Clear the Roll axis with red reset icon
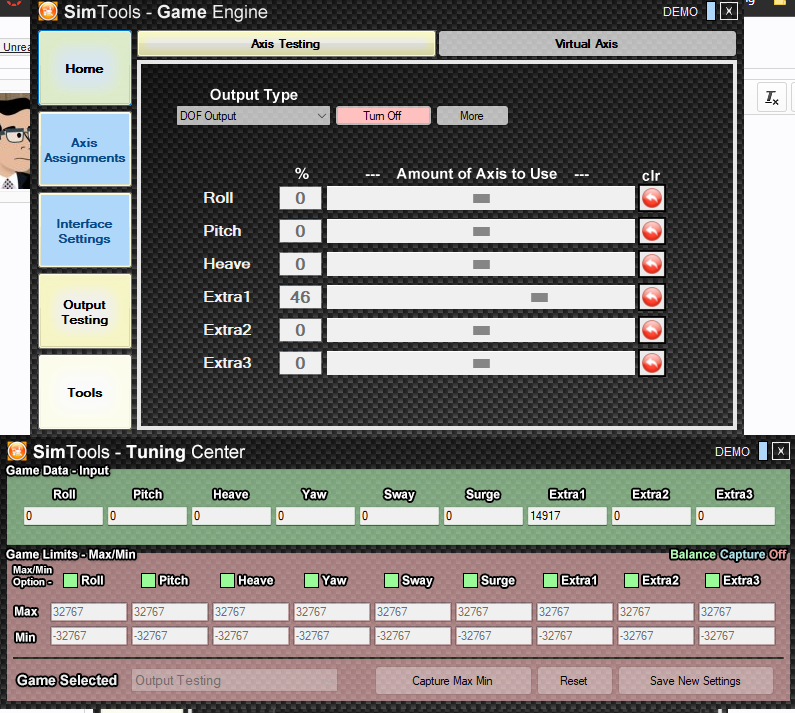Screen dimensions: 795x713 point(652,198)
